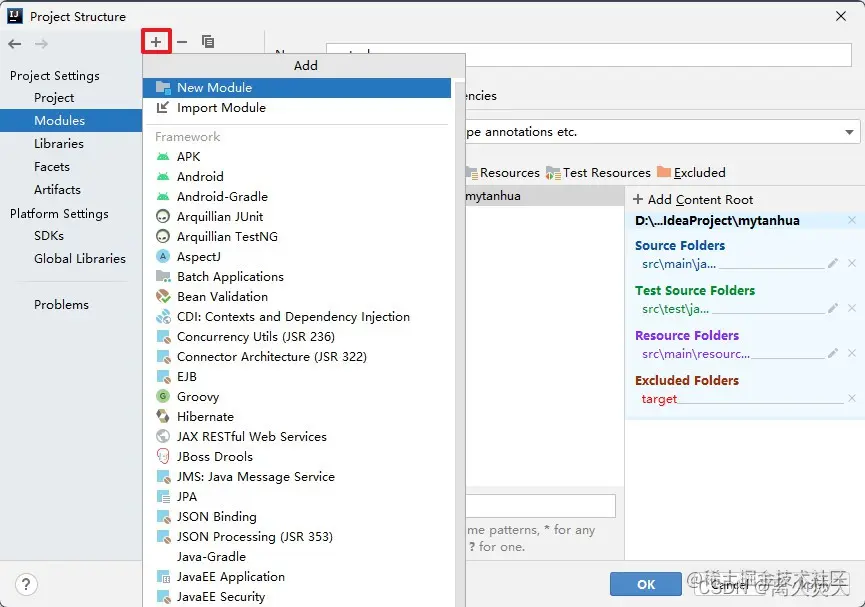Open Global Libraries settings

(80, 259)
